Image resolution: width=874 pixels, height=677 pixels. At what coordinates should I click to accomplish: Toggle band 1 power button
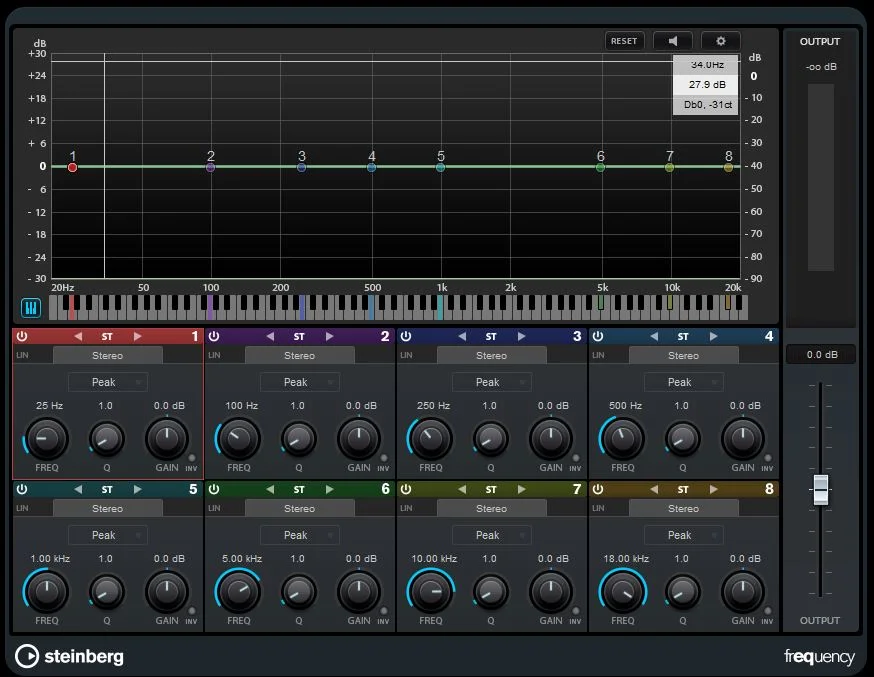22,337
